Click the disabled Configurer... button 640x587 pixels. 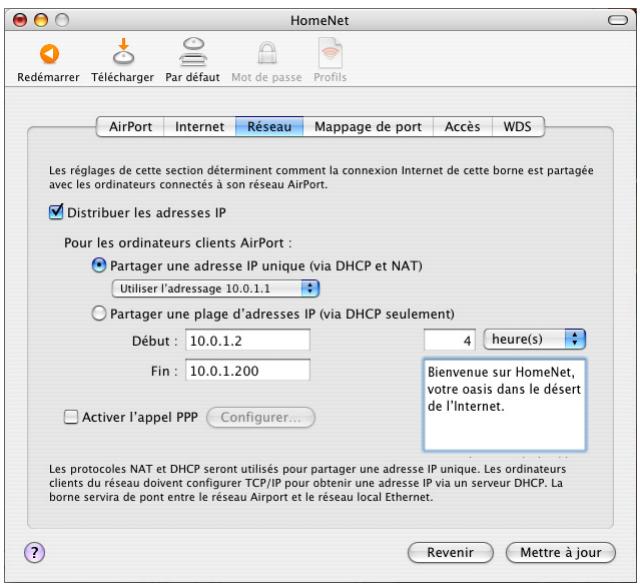coord(261,417)
